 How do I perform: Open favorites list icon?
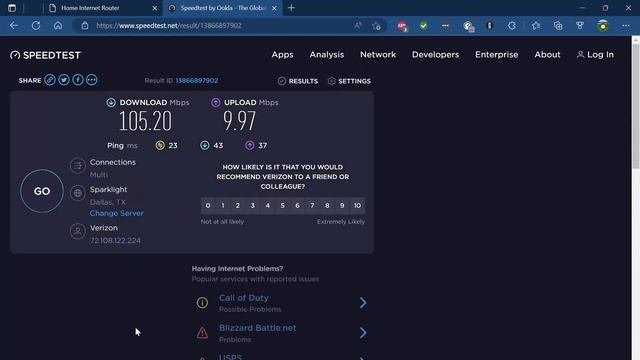[x=536, y=26]
